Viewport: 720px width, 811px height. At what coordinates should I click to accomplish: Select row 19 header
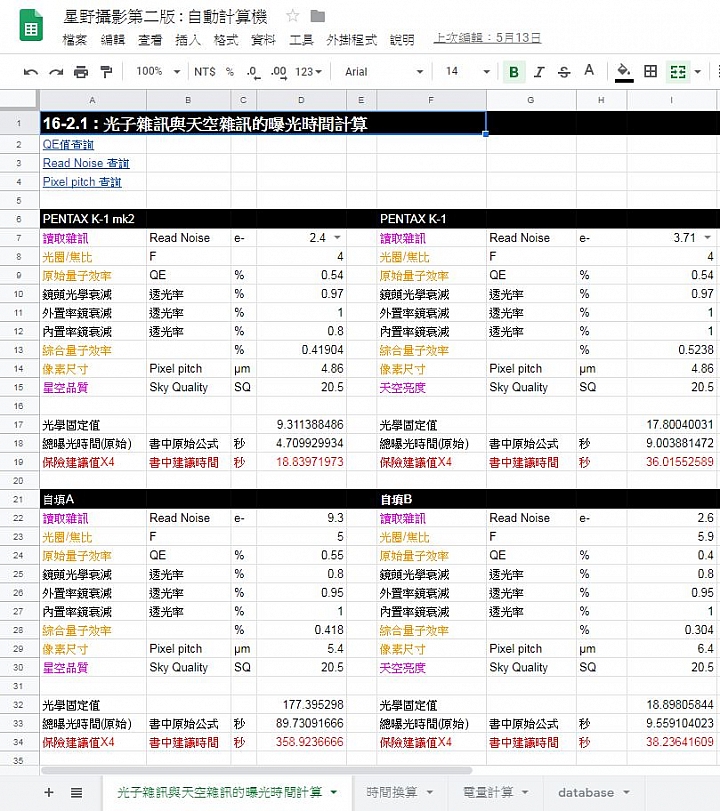click(x=19, y=462)
